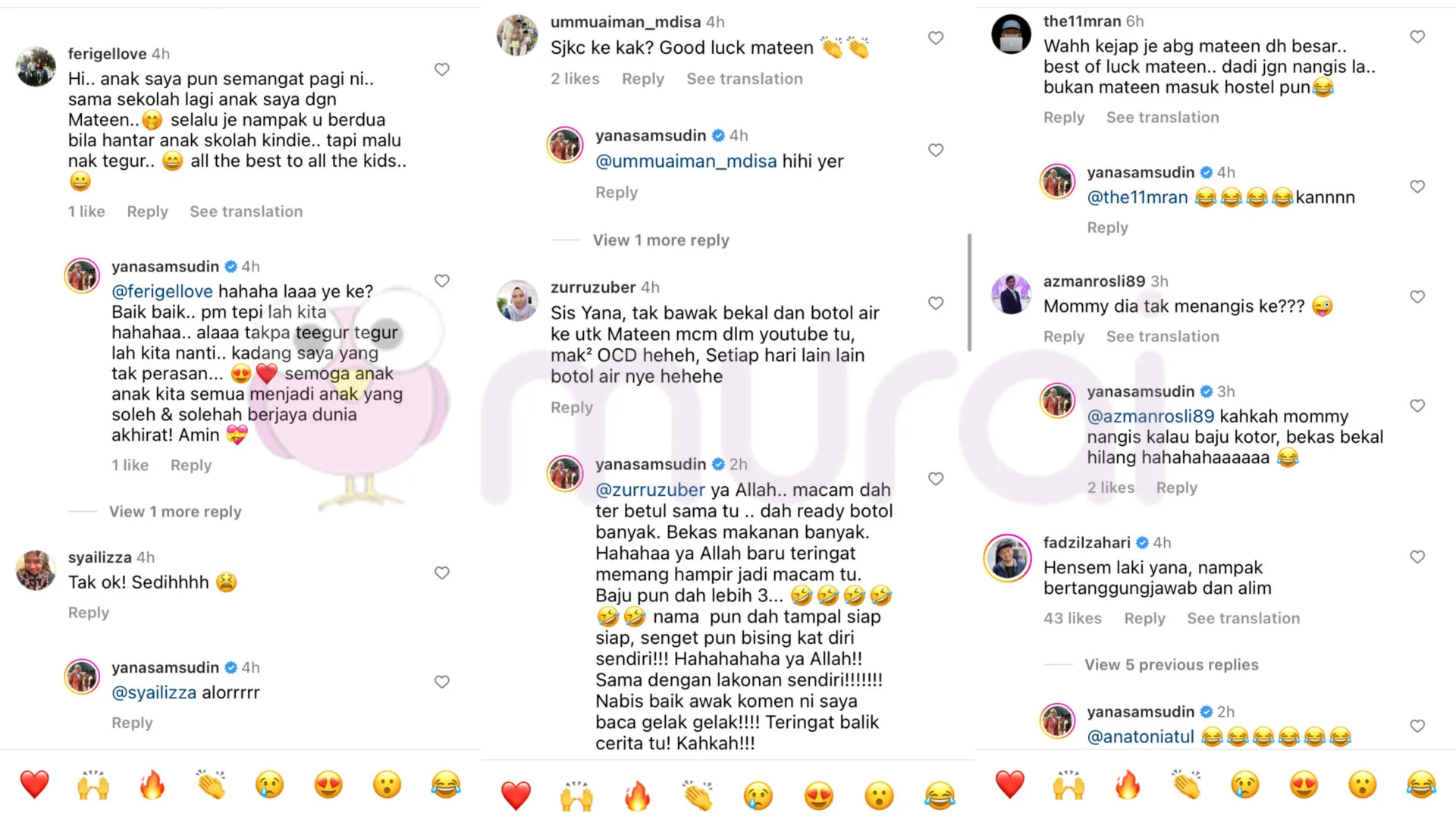Tap the laughing emoji in right reaction bar

pyautogui.click(x=1421, y=785)
